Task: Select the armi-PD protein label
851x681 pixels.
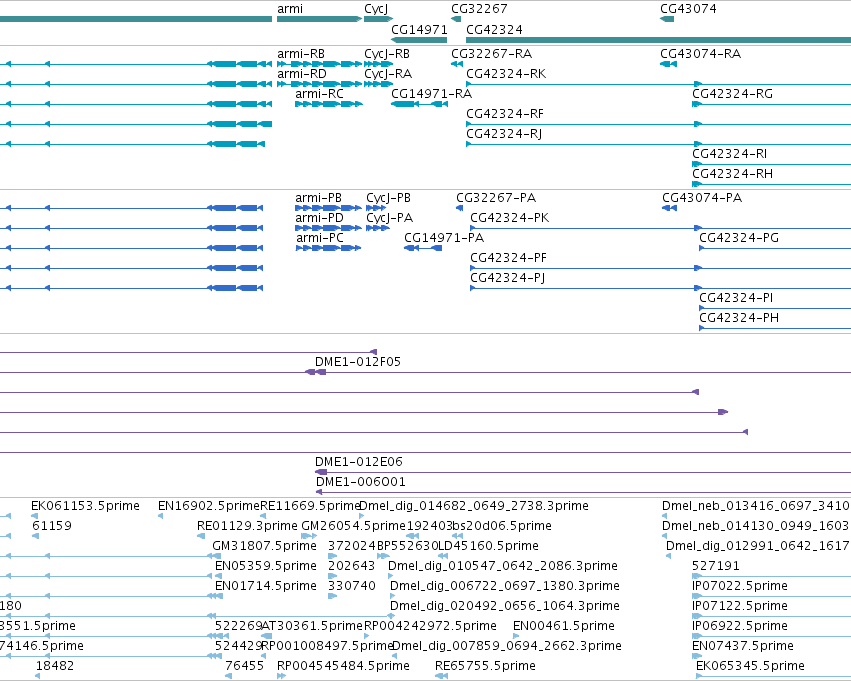Action: coord(319,218)
